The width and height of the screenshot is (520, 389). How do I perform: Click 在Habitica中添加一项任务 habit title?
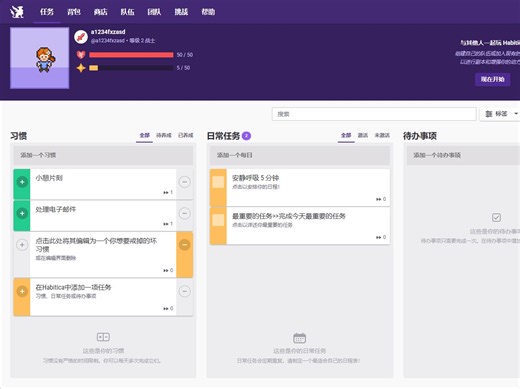click(x=73, y=287)
